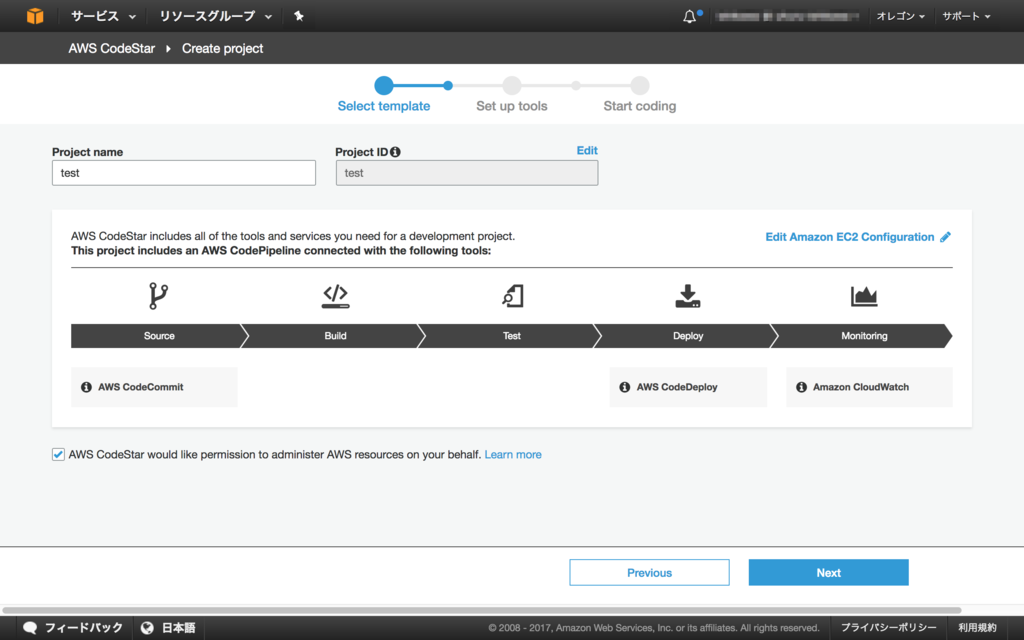Select the Select template wizard step
The image size is (1024, 640).
pos(383,106)
